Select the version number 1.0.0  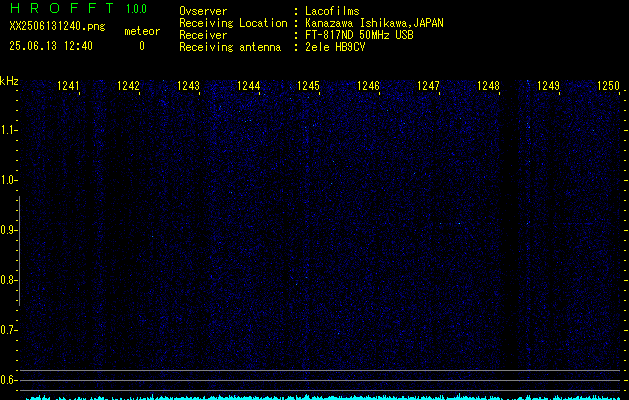[x=136, y=9]
